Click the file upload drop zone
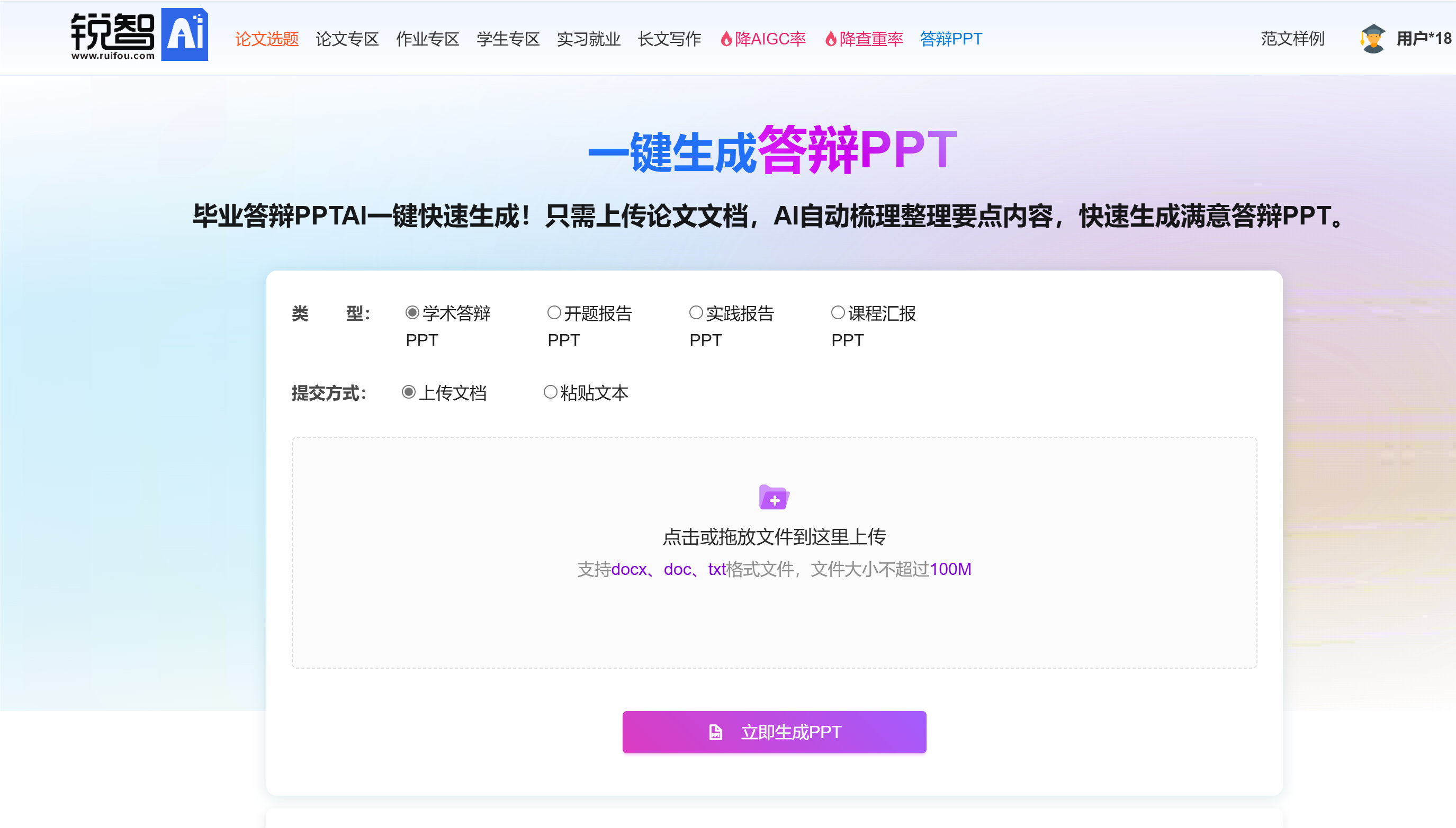The width and height of the screenshot is (1456, 828). coord(774,552)
